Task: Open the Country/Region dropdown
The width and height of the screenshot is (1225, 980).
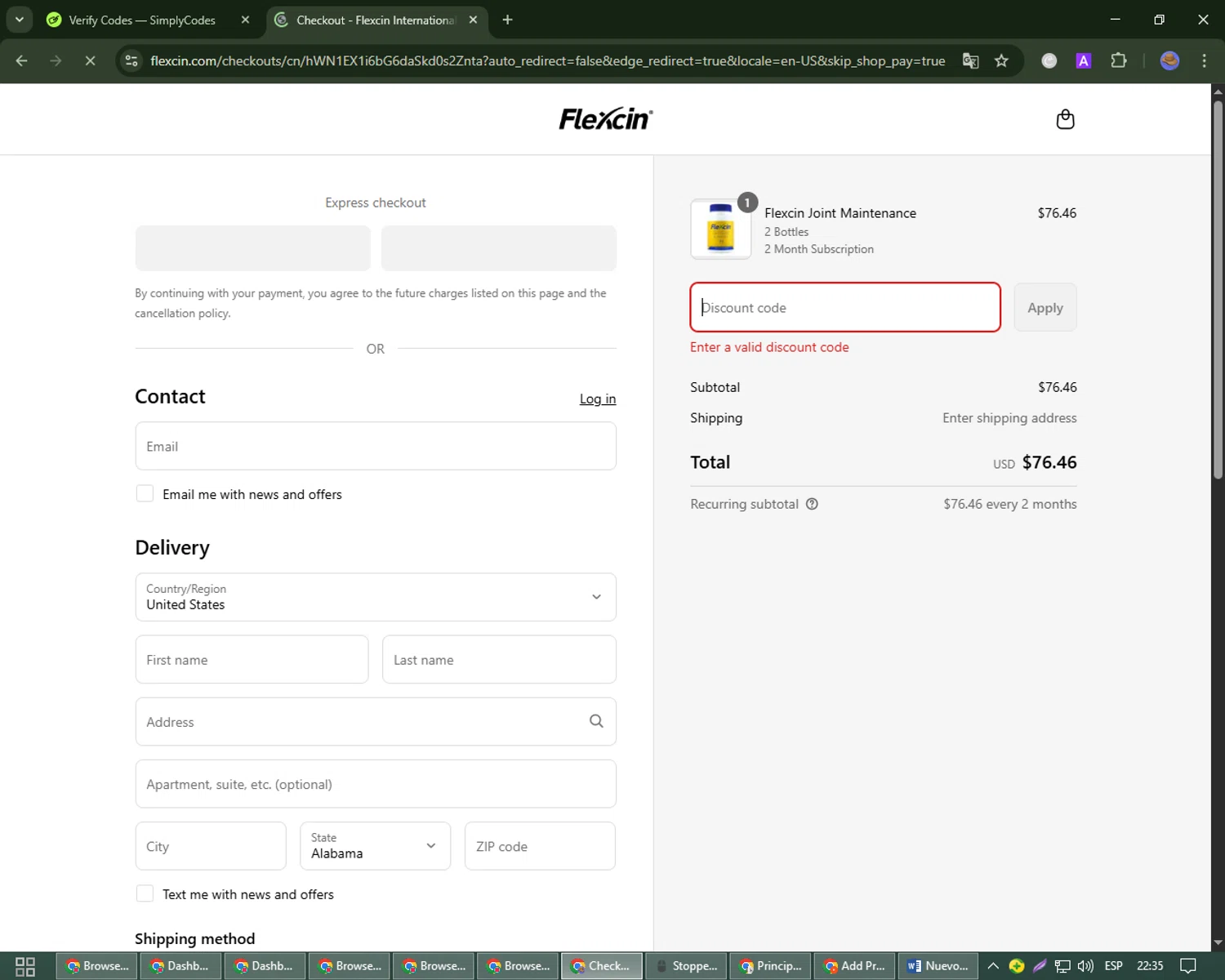Action: 376,597
